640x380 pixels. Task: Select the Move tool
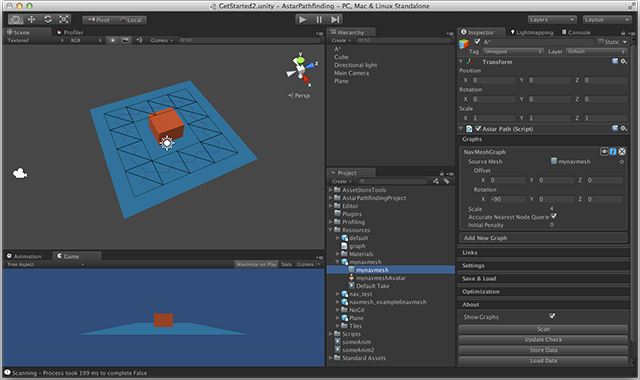point(31,20)
